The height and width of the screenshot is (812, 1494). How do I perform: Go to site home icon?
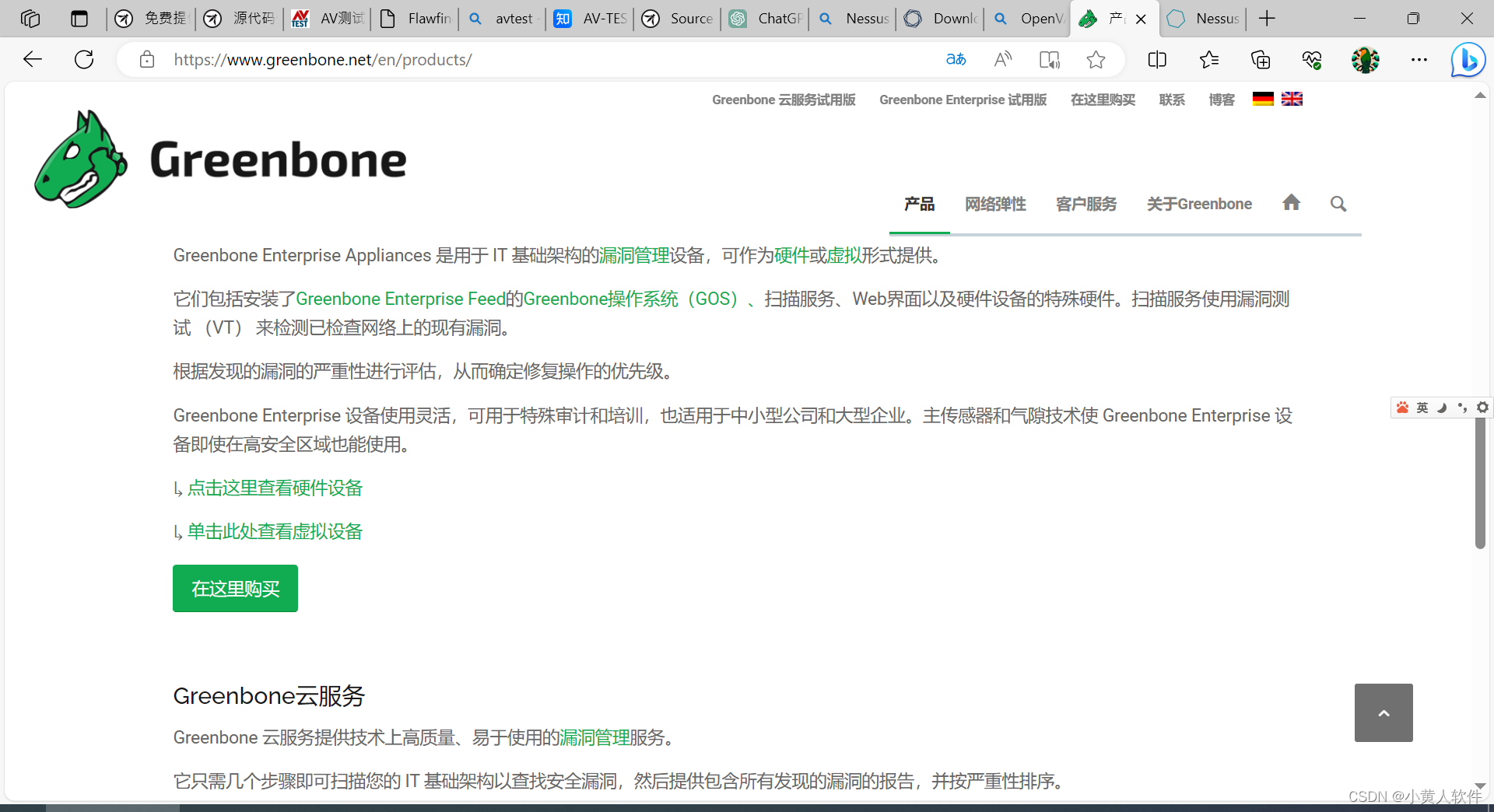(x=1292, y=203)
